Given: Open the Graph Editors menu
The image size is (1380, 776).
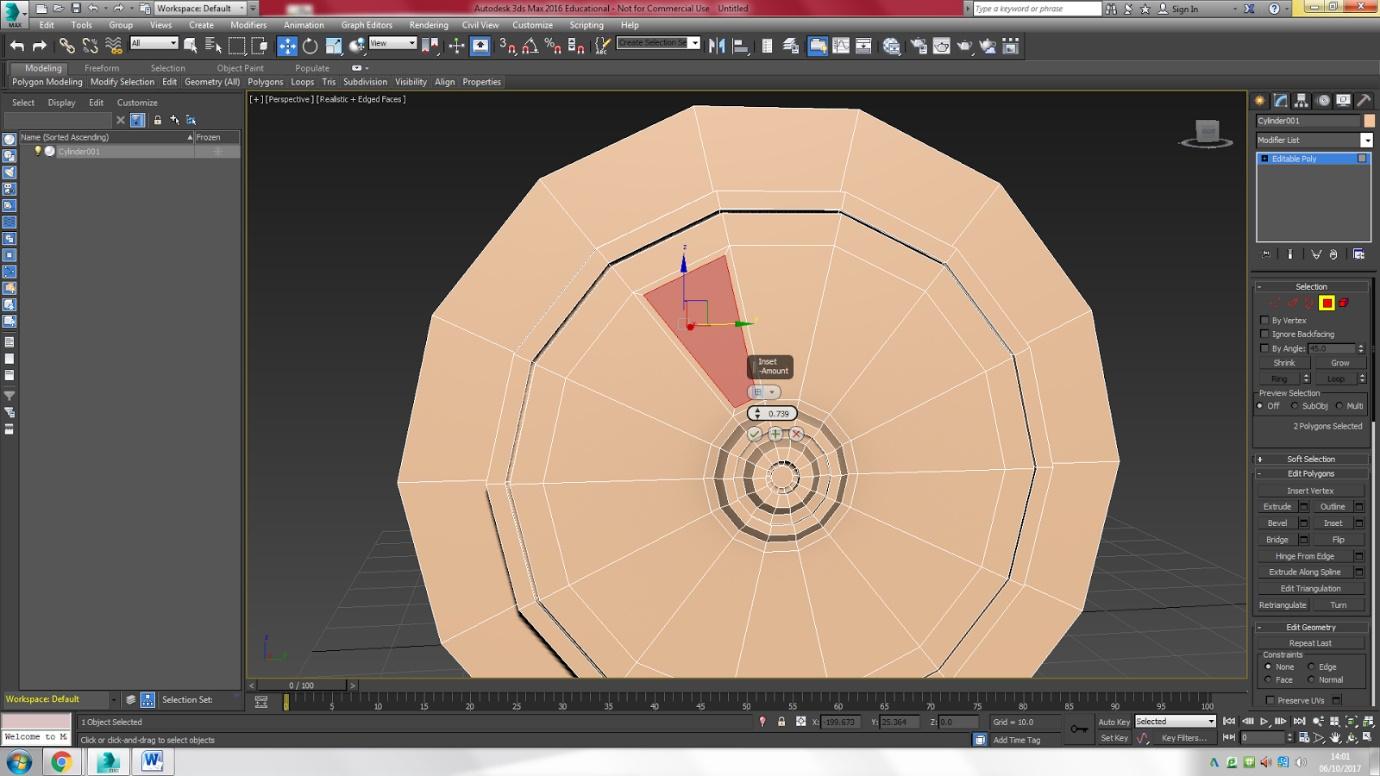Looking at the screenshot, I should [366, 25].
